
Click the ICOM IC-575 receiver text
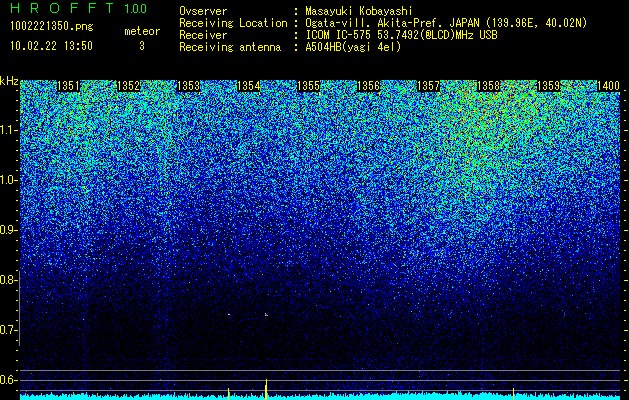point(401,35)
